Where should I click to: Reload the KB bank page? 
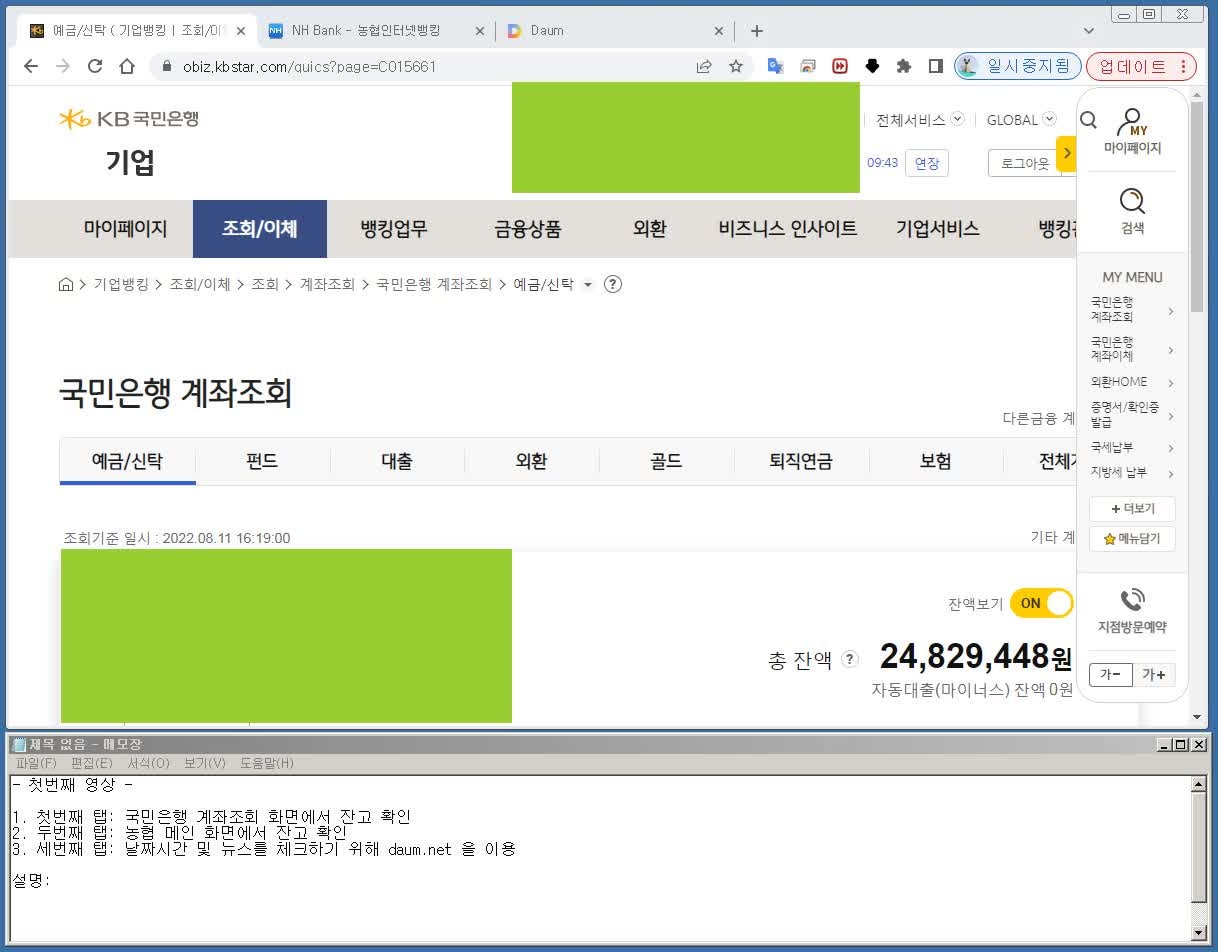(95, 66)
